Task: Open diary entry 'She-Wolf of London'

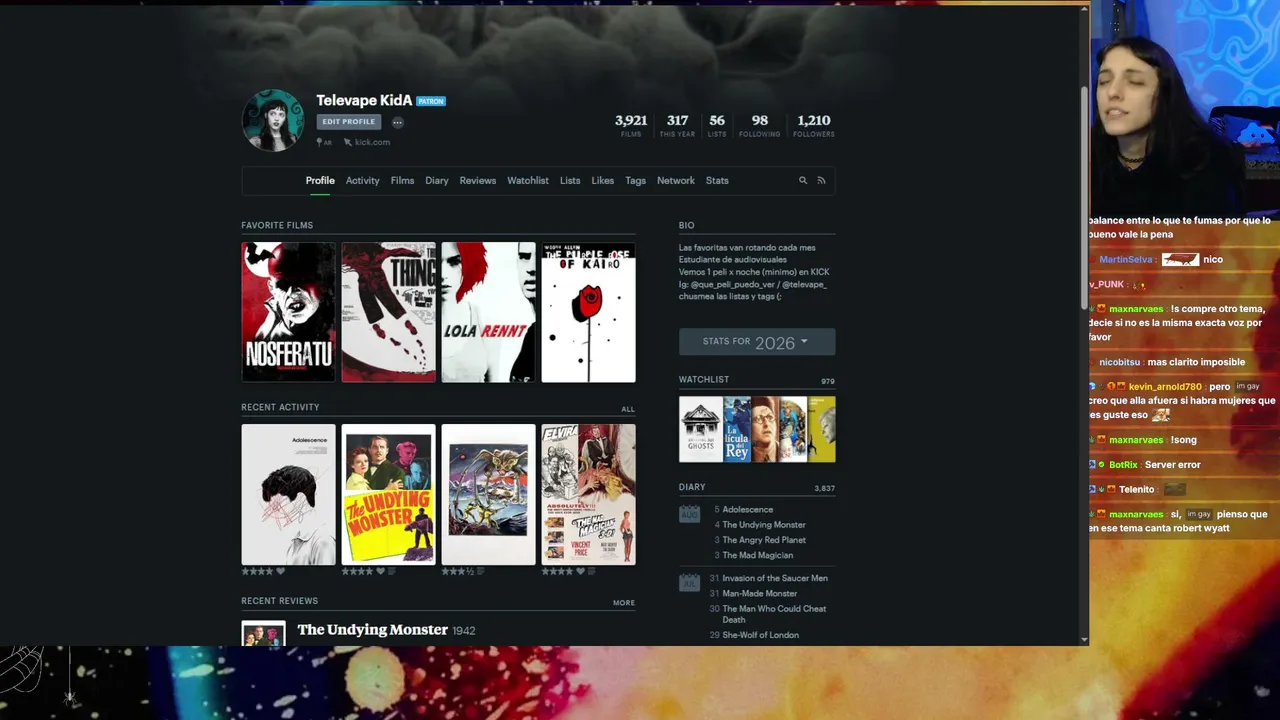Action: tap(761, 635)
